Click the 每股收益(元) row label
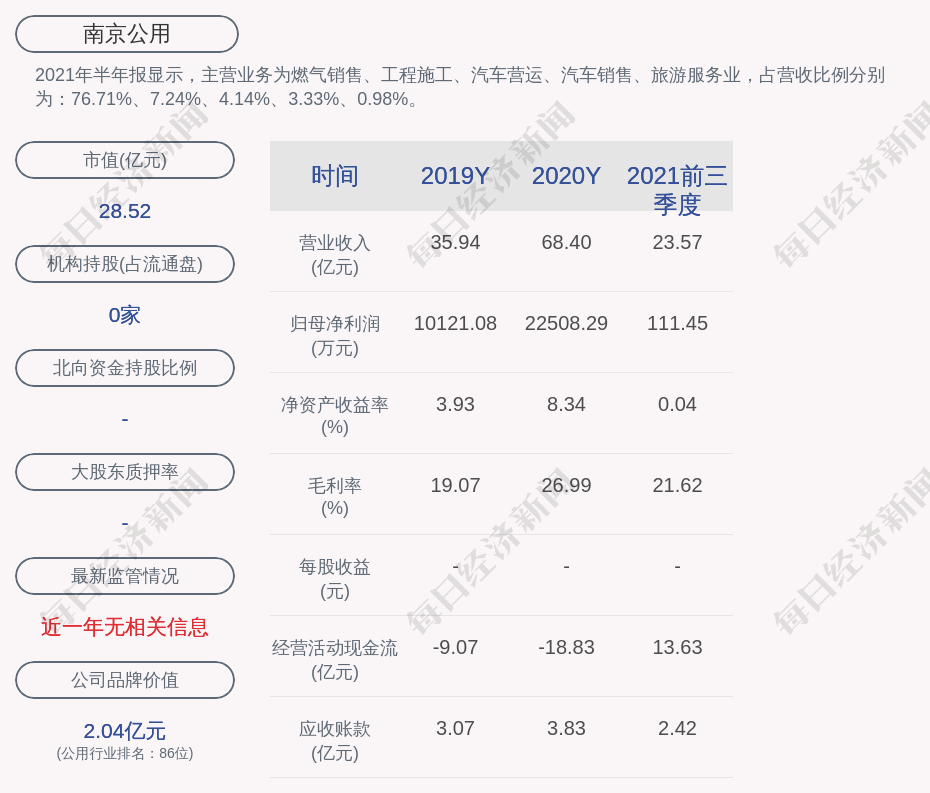930x793 pixels. (335, 579)
